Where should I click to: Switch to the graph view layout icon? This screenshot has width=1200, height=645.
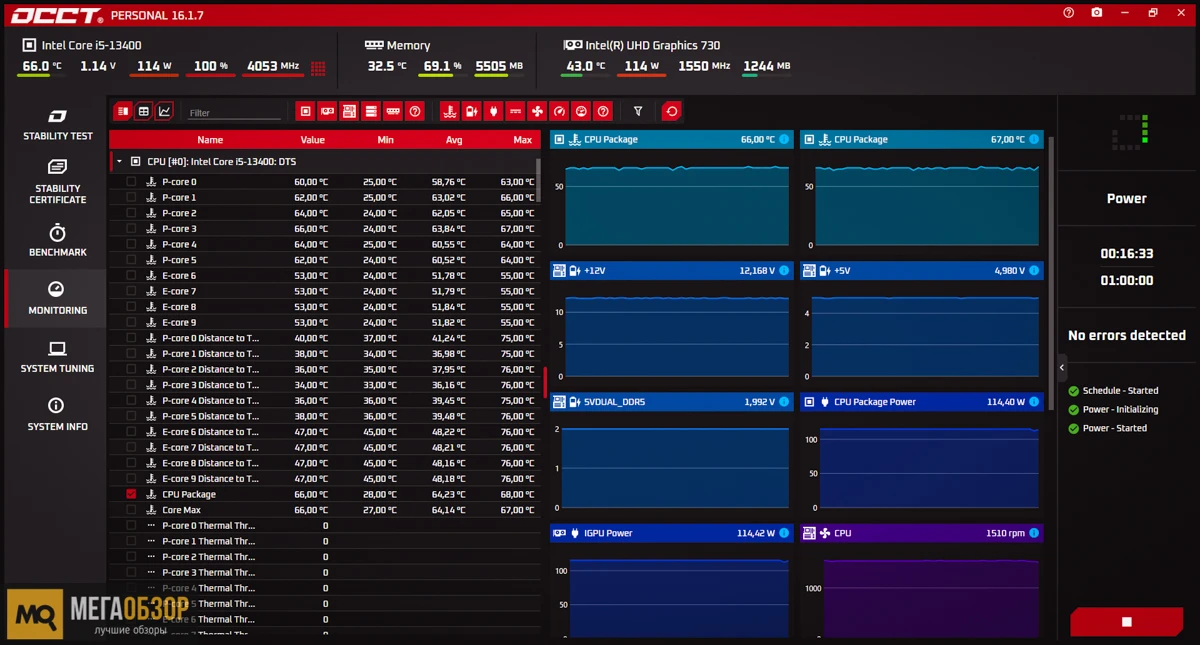[165, 111]
